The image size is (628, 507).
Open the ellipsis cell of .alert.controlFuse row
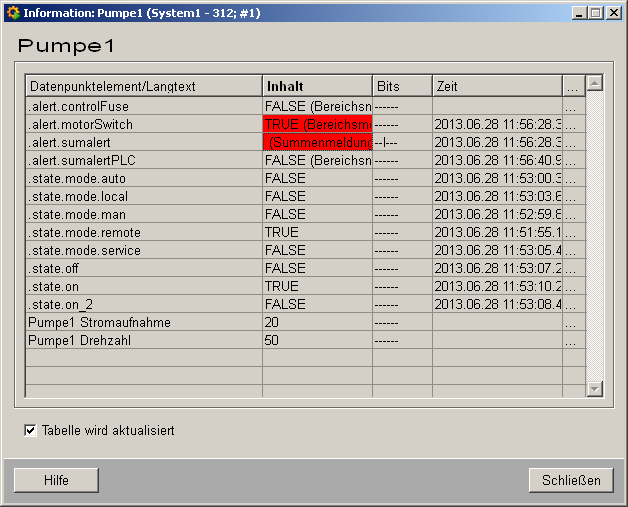pos(574,106)
